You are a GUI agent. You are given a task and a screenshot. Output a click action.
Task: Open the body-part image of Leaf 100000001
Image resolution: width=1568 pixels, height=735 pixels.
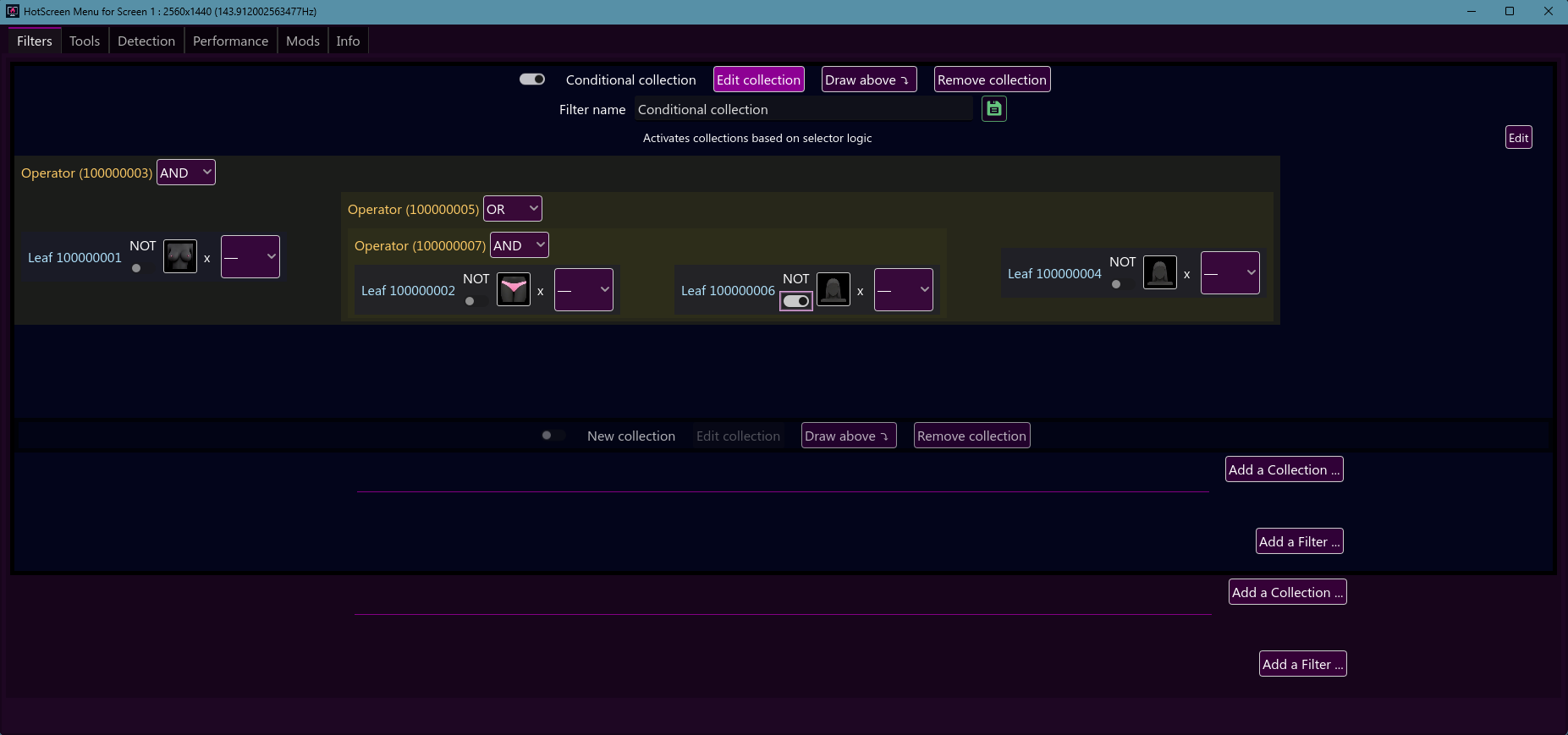(x=180, y=256)
